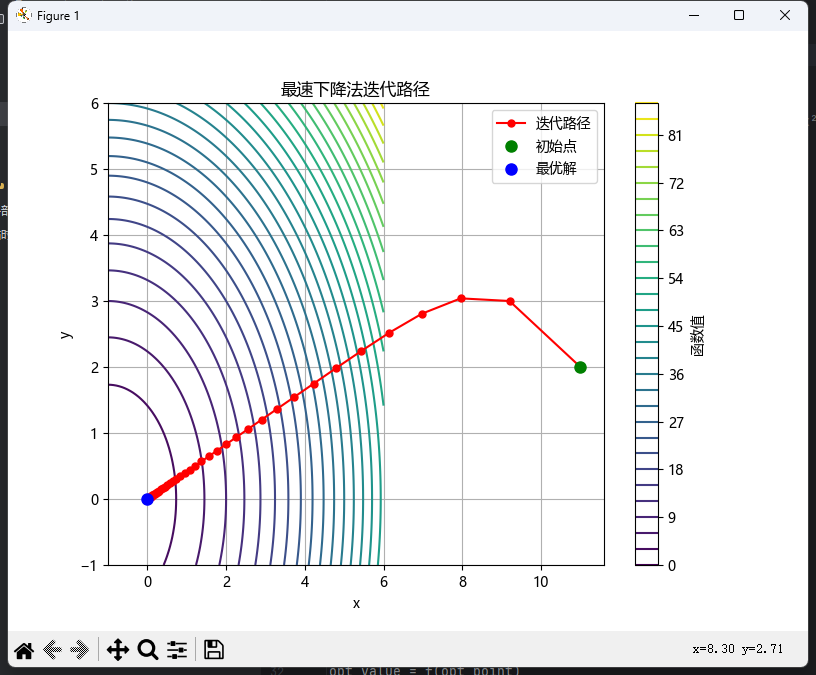Click the x axis label
The width and height of the screenshot is (816, 675).
click(x=356, y=604)
